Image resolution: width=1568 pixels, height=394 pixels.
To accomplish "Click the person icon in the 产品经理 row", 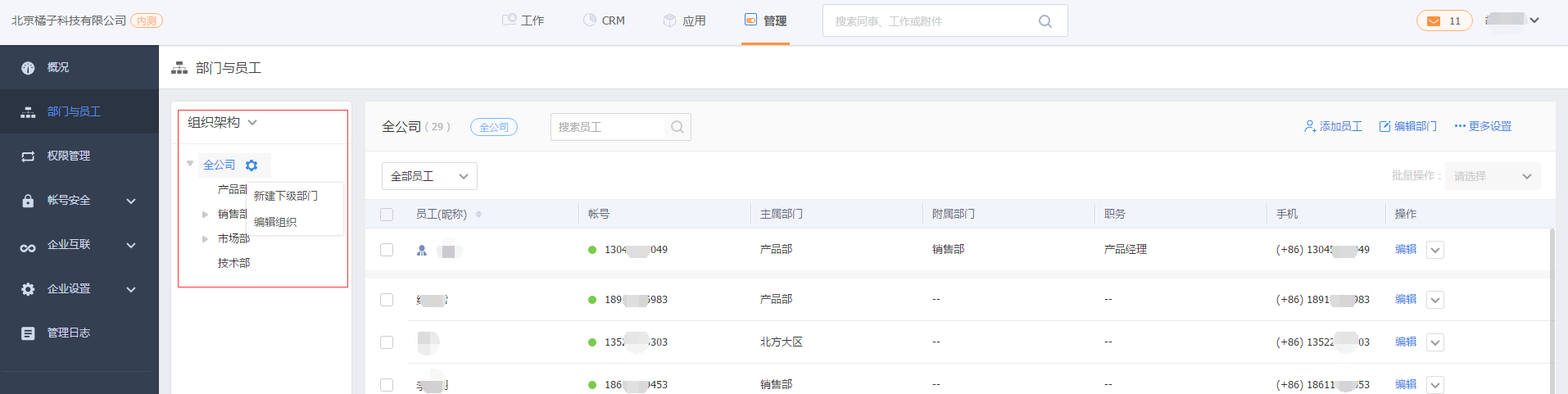I will tap(422, 251).
